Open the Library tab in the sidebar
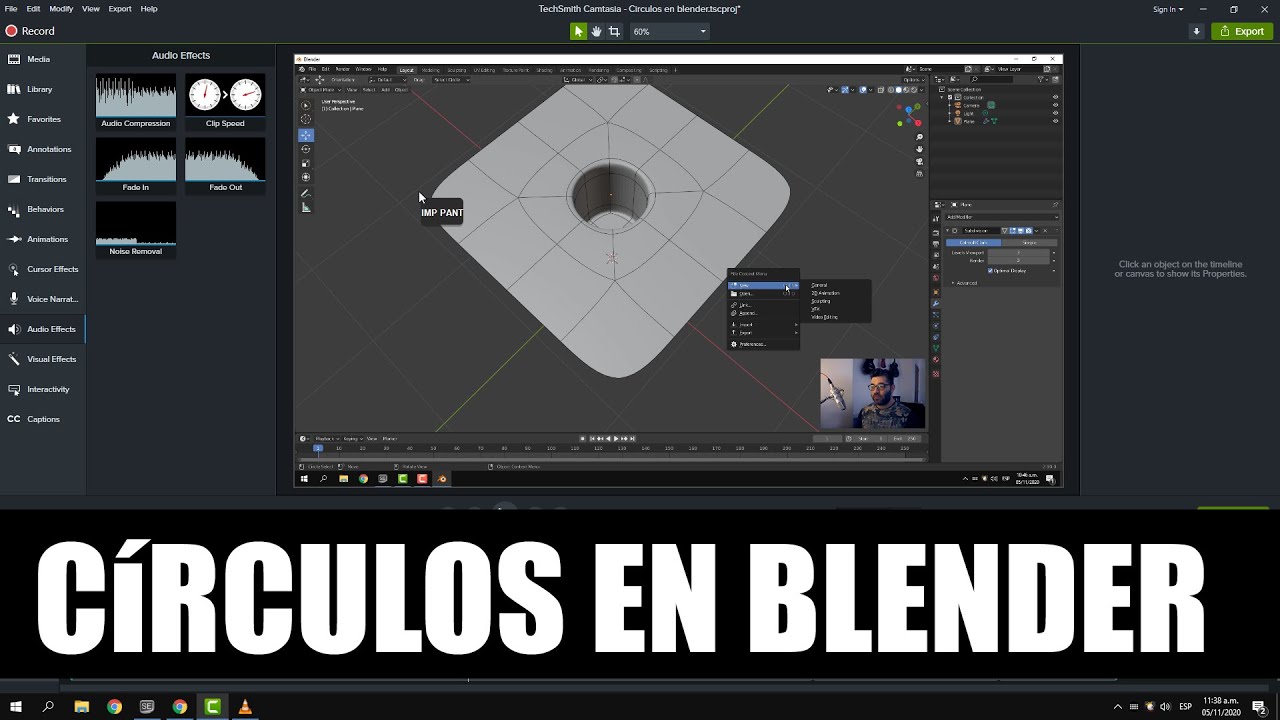 click(x=43, y=89)
